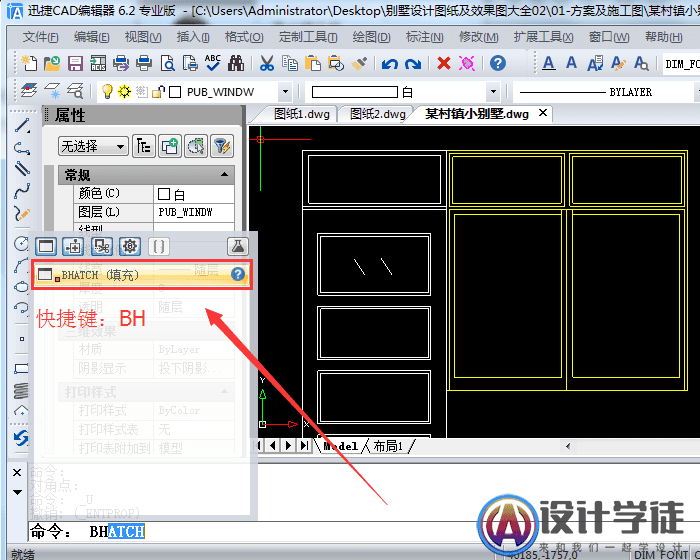Collapse the 常规 section
Screen dimensions: 700x560
[225, 175]
